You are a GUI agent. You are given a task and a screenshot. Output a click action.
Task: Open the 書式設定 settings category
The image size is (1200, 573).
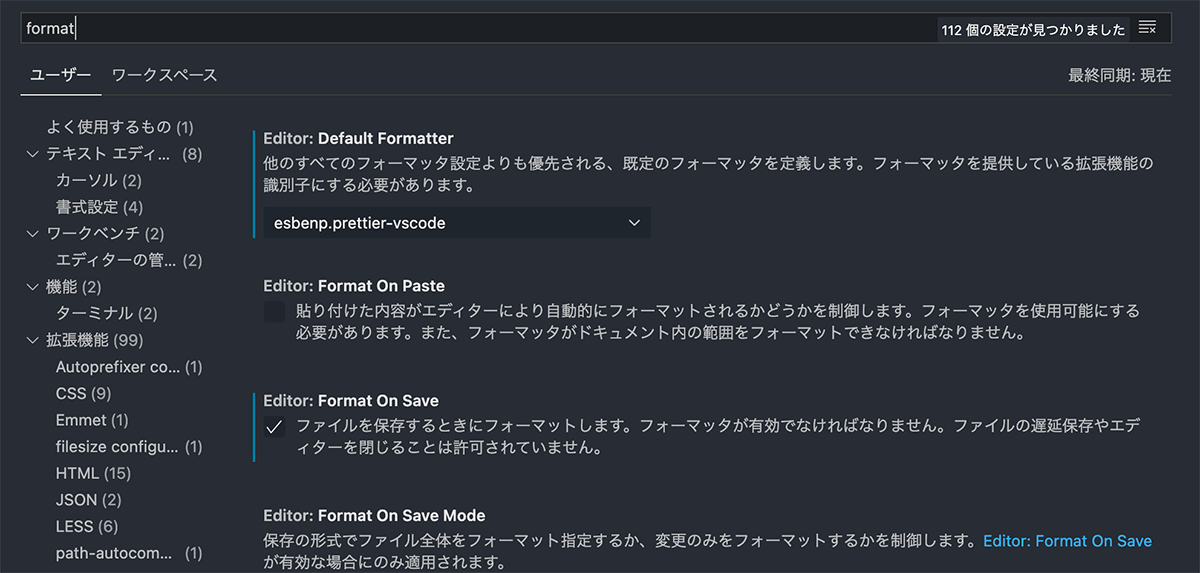click(x=99, y=207)
